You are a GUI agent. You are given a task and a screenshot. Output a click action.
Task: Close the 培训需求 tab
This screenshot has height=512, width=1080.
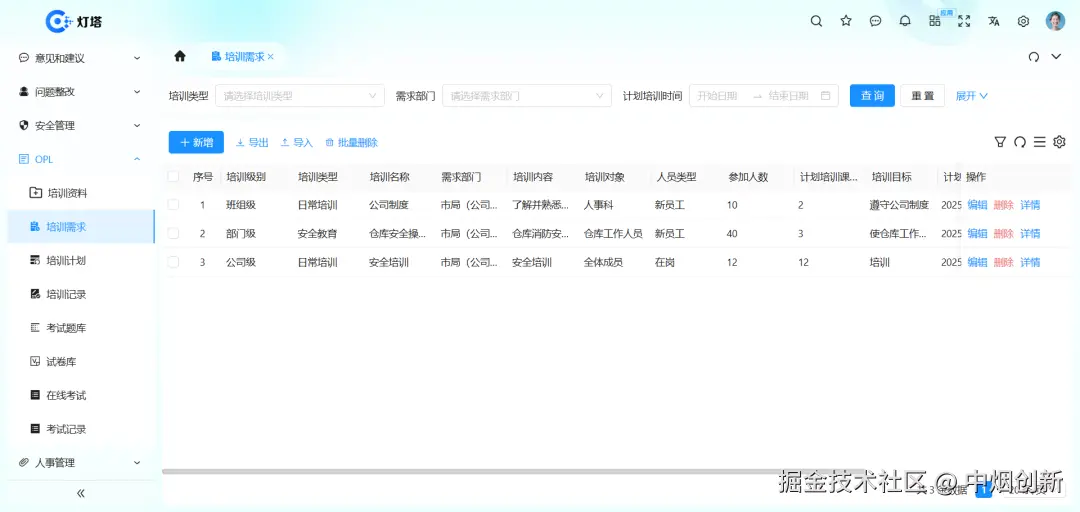271,57
